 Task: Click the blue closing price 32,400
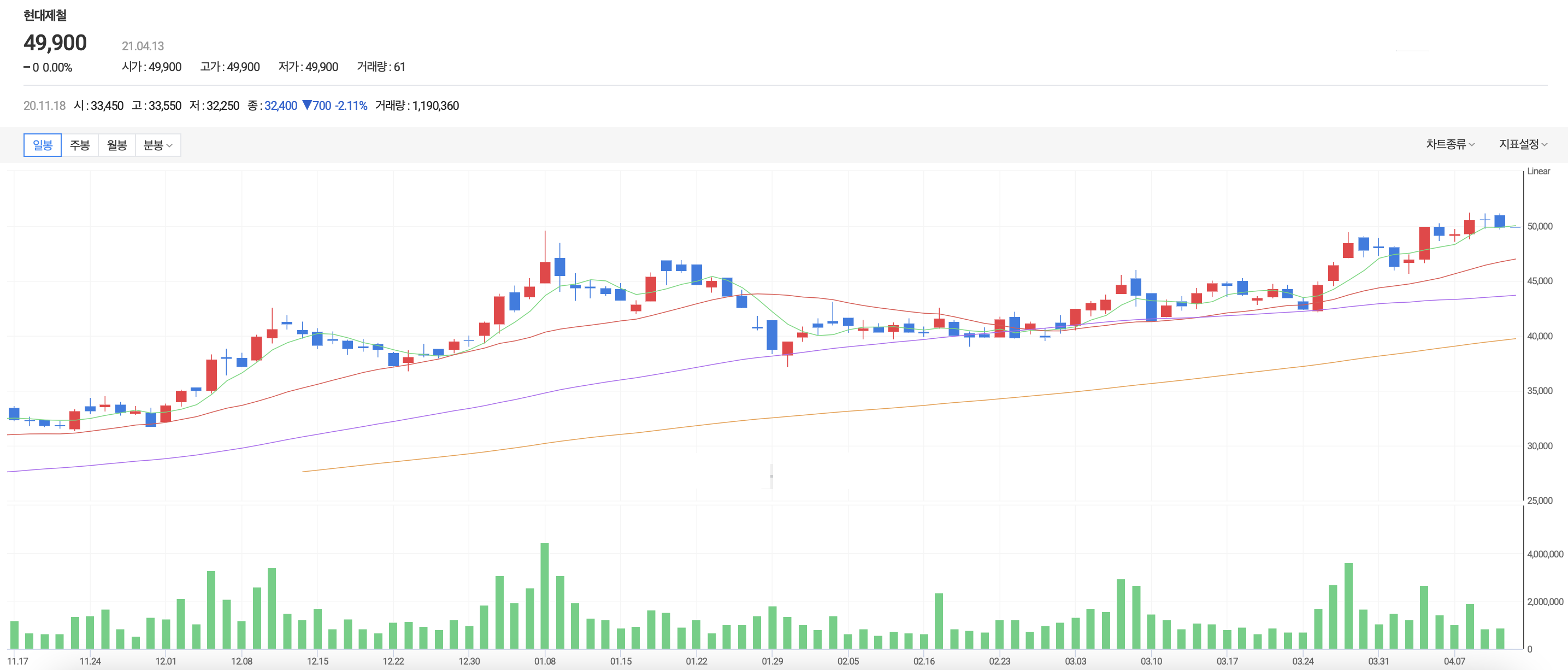281,105
